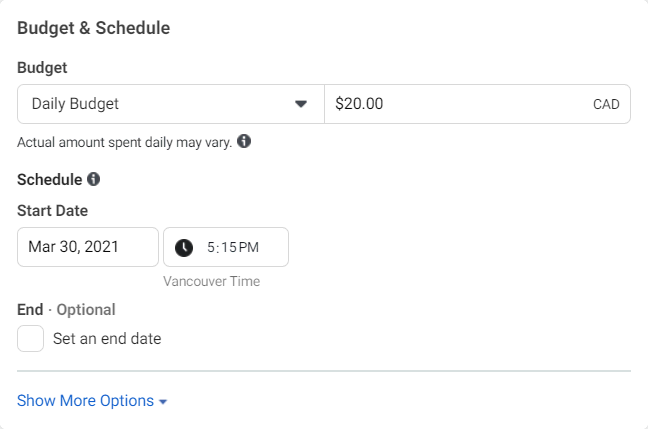The image size is (648, 429).
Task: Click the info icon beside daily spend note
Action: (244, 141)
